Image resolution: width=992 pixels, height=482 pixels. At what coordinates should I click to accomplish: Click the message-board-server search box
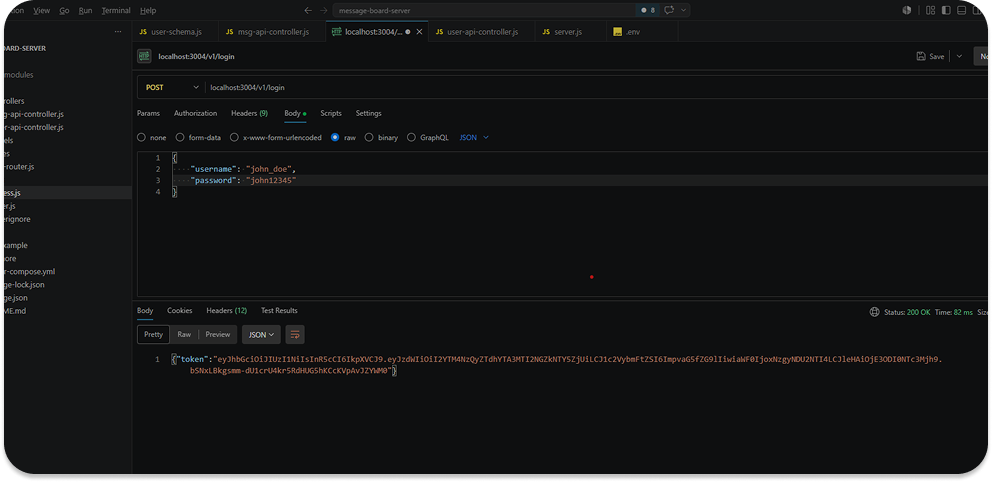point(484,11)
